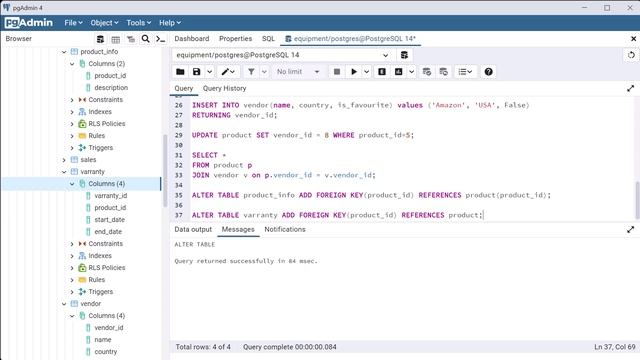The width and height of the screenshot is (640, 360).
Task: Open the Macros list icon
Action: click(x=465, y=72)
